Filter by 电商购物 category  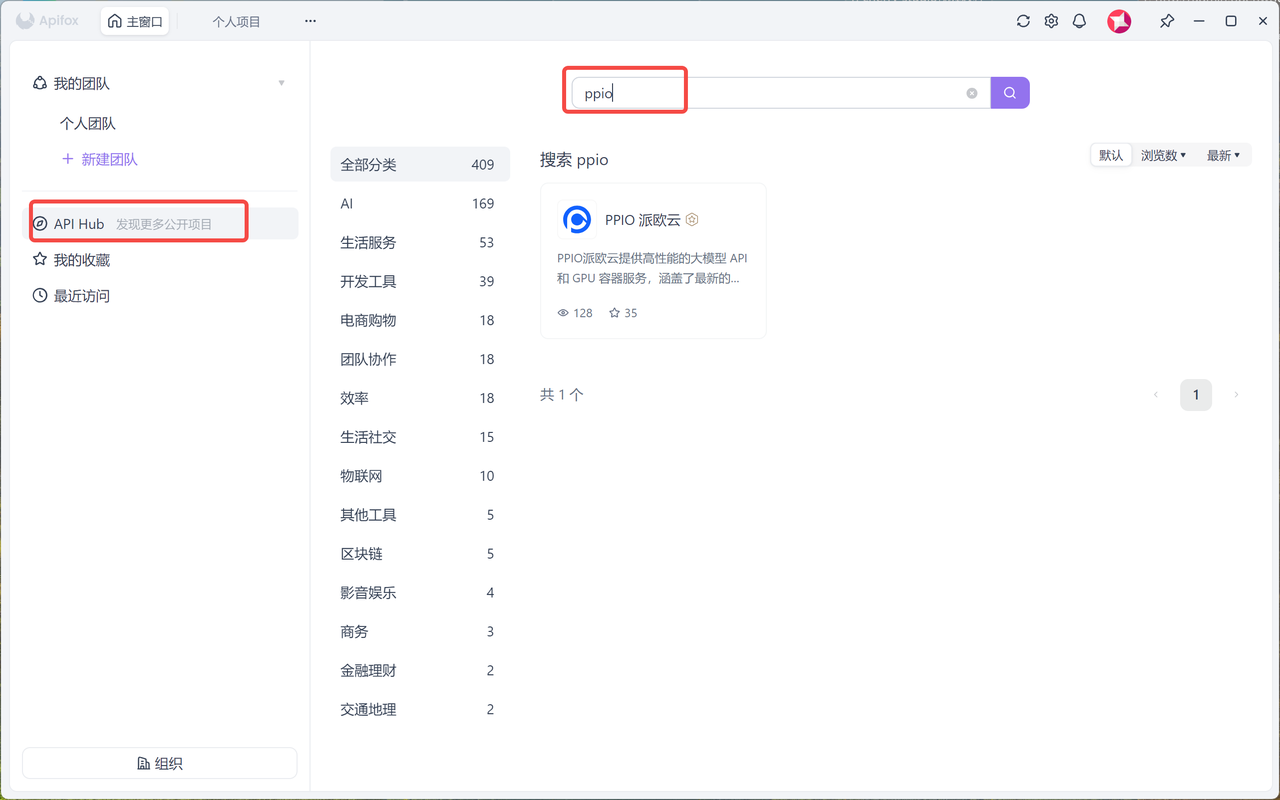(x=420, y=321)
